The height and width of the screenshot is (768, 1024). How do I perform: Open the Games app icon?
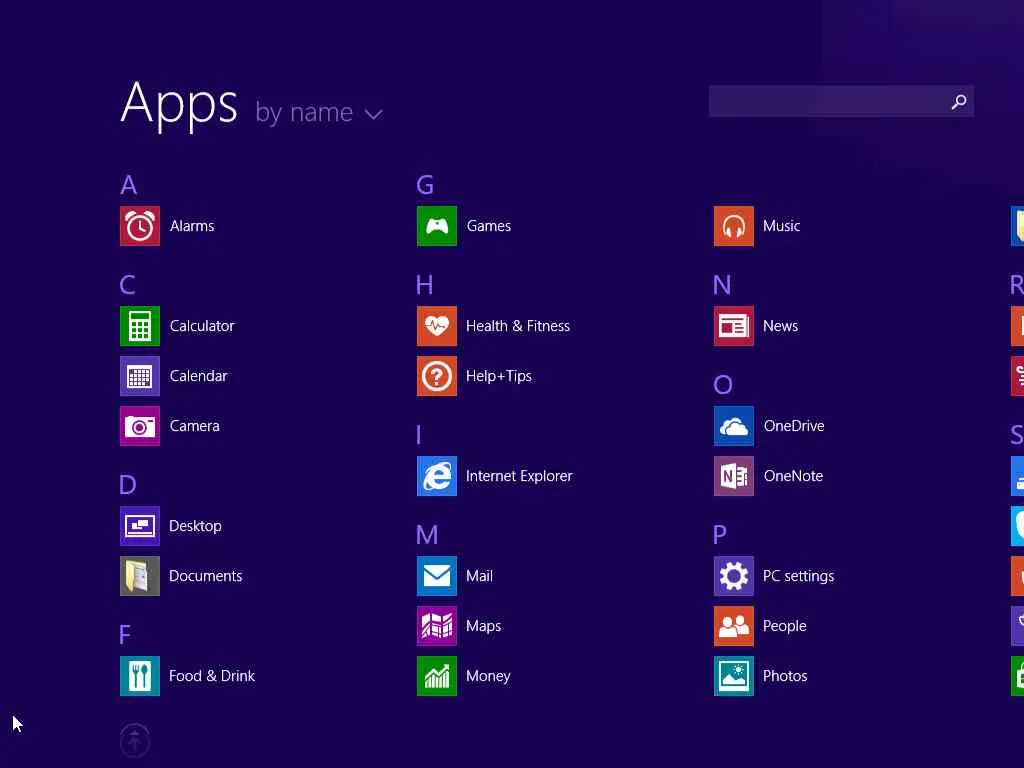point(437,226)
